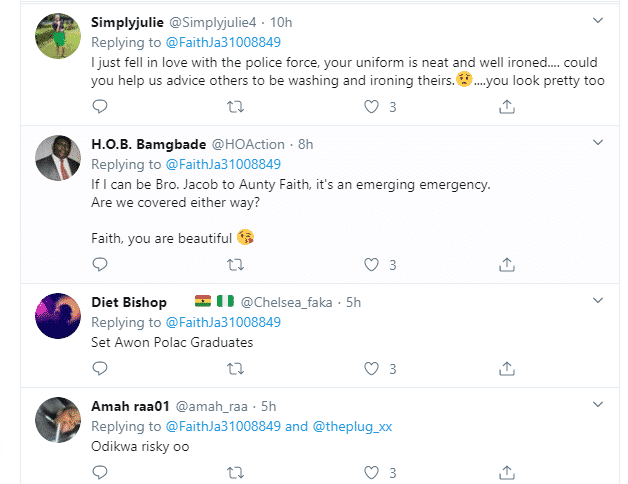
Task: Reply to Diet Bishop's tweet
Action: 99,367
